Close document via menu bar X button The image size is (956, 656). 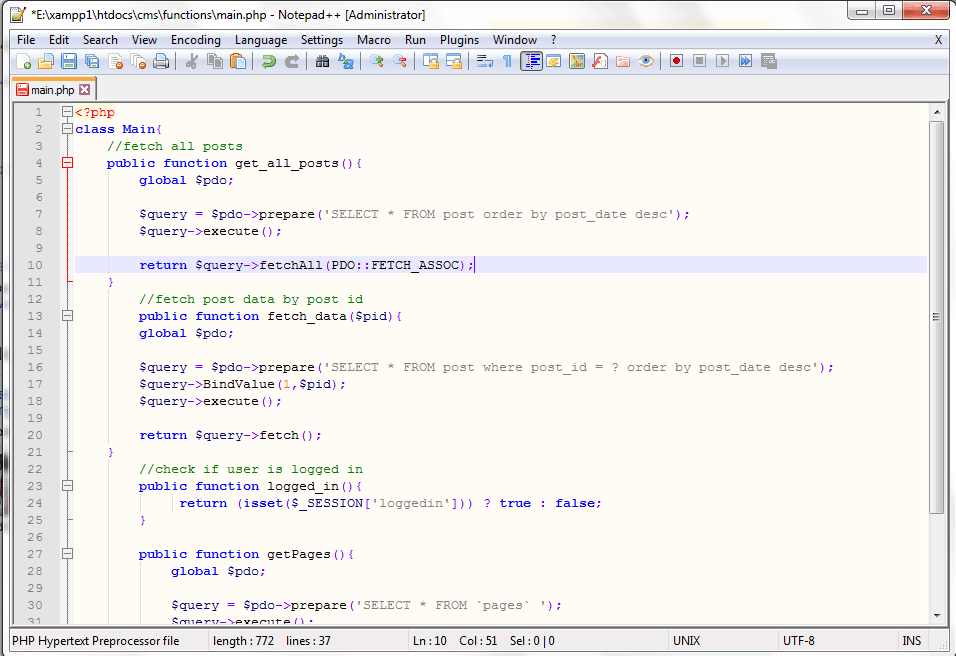(x=938, y=40)
